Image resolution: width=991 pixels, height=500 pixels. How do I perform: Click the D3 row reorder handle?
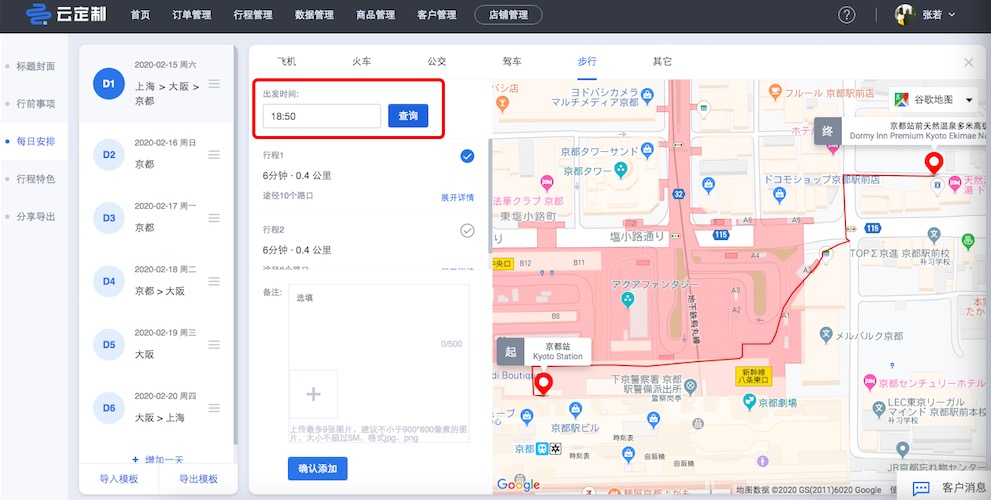[214, 218]
